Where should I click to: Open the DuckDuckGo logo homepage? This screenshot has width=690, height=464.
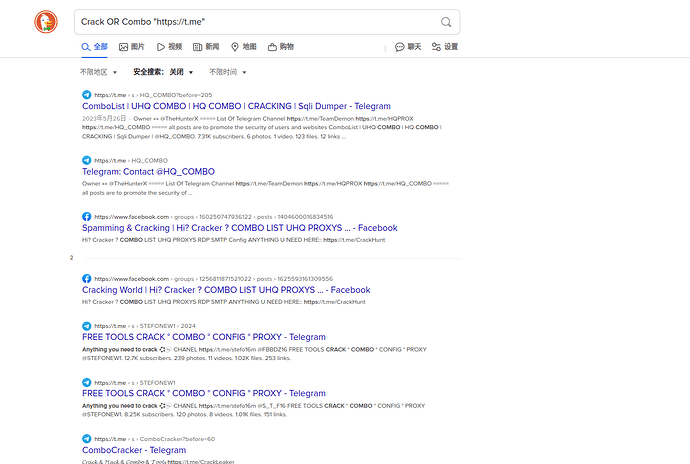[x=46, y=22]
